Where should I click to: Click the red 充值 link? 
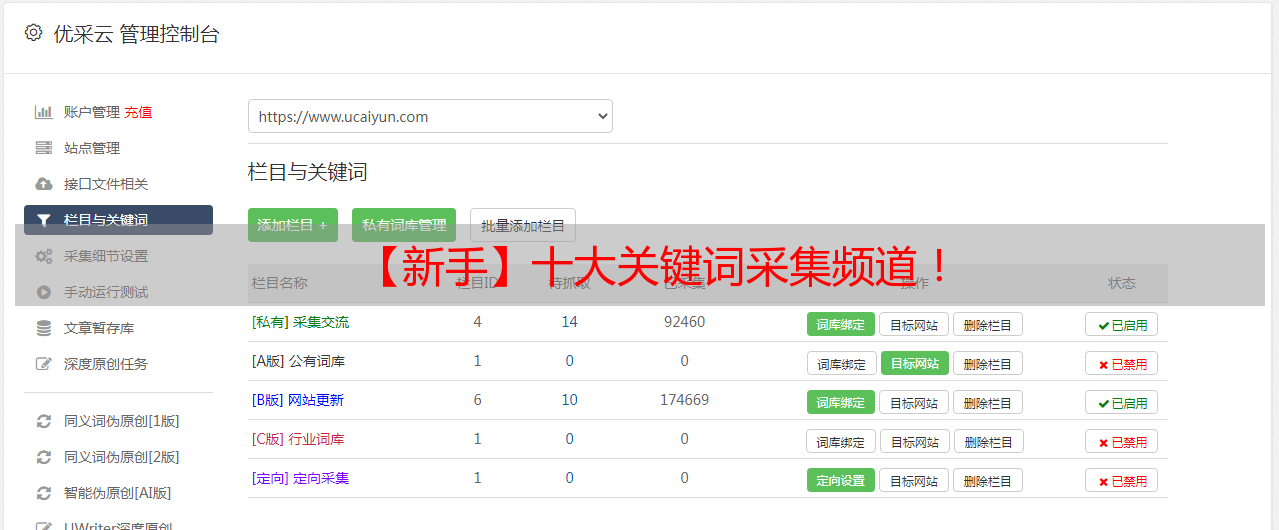pos(138,112)
